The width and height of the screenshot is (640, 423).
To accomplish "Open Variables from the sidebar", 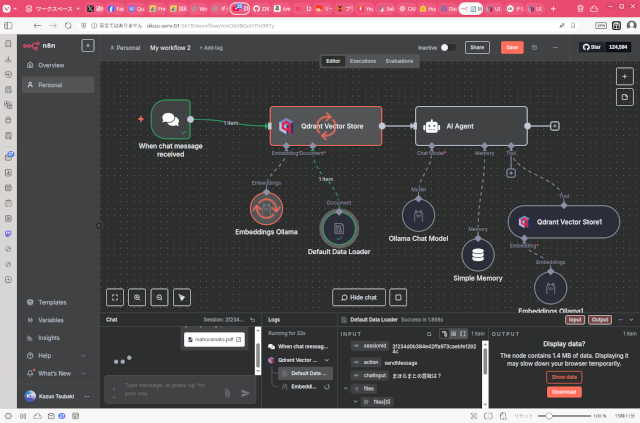I will [58, 320].
